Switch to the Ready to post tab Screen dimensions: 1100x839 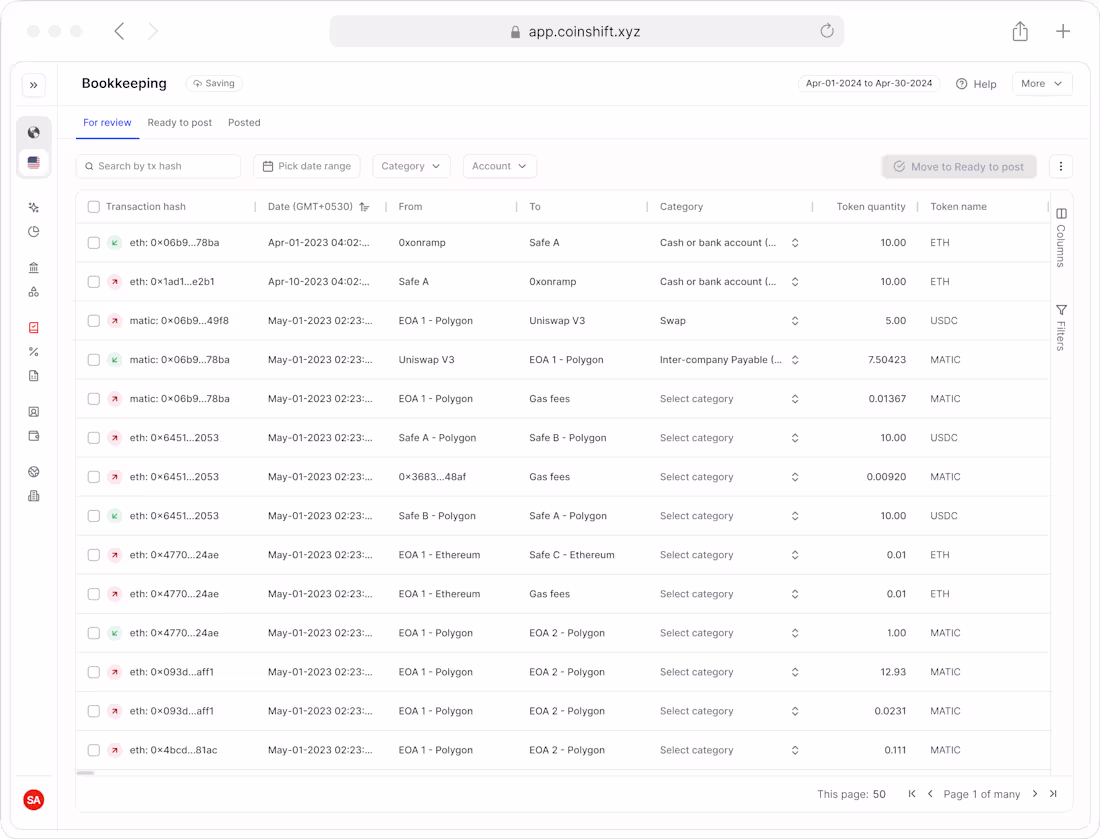pos(179,122)
